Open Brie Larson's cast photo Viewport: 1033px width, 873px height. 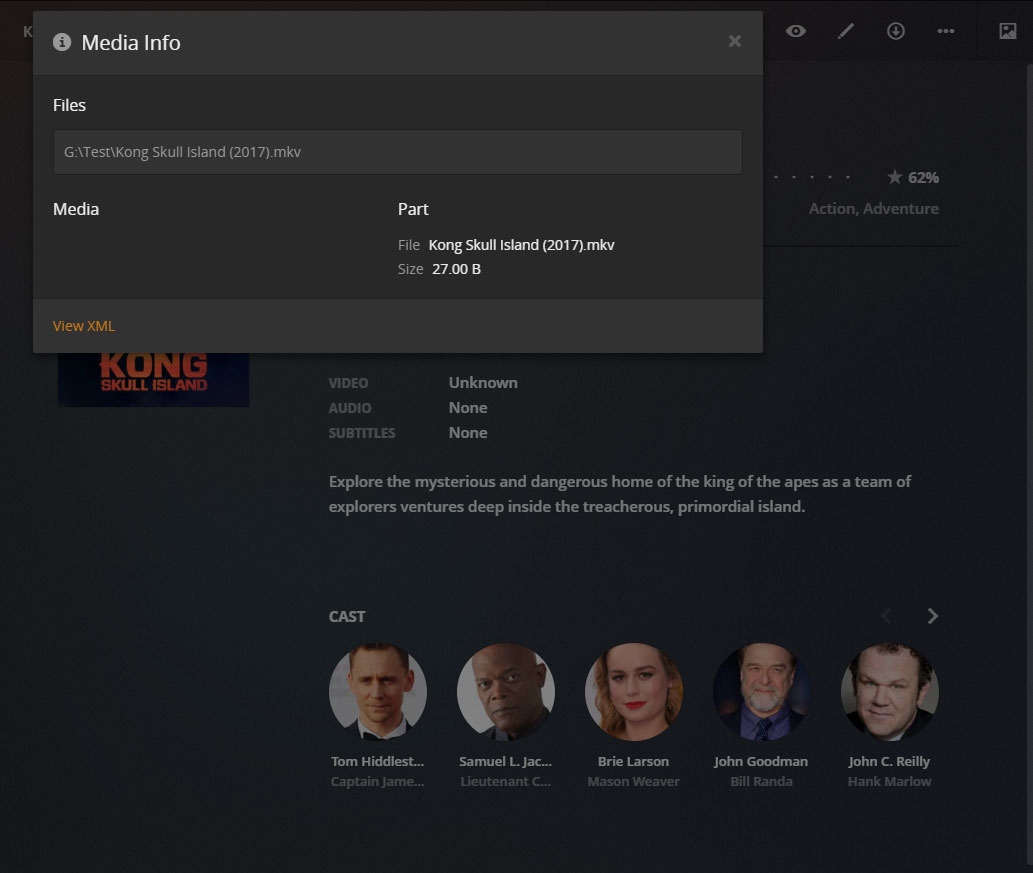633,692
